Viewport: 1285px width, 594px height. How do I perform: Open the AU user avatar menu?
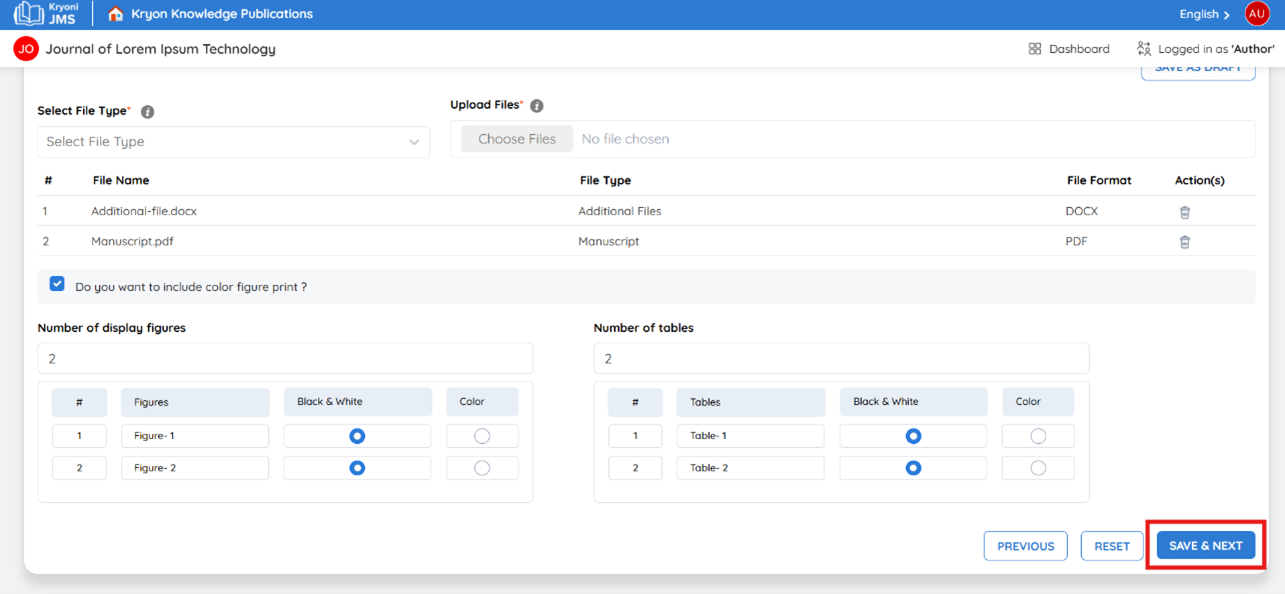[x=1257, y=14]
